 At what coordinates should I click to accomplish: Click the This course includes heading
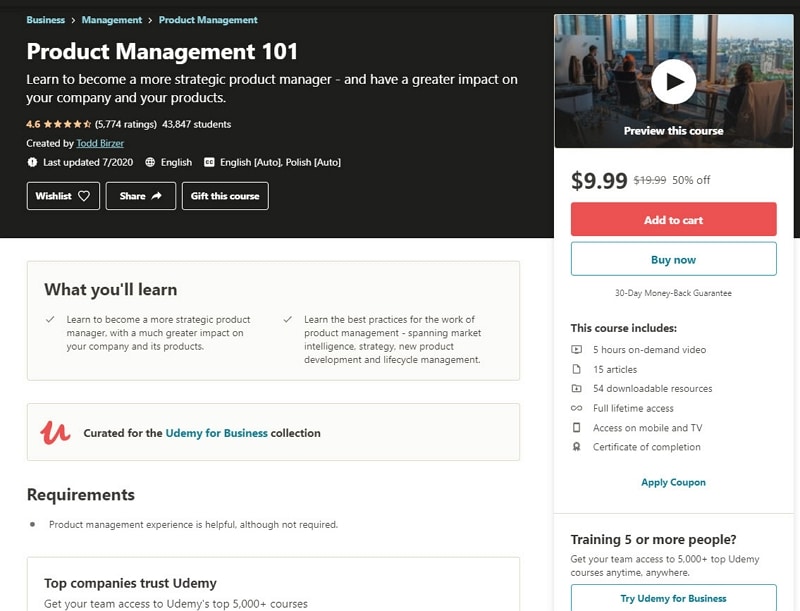tap(623, 328)
